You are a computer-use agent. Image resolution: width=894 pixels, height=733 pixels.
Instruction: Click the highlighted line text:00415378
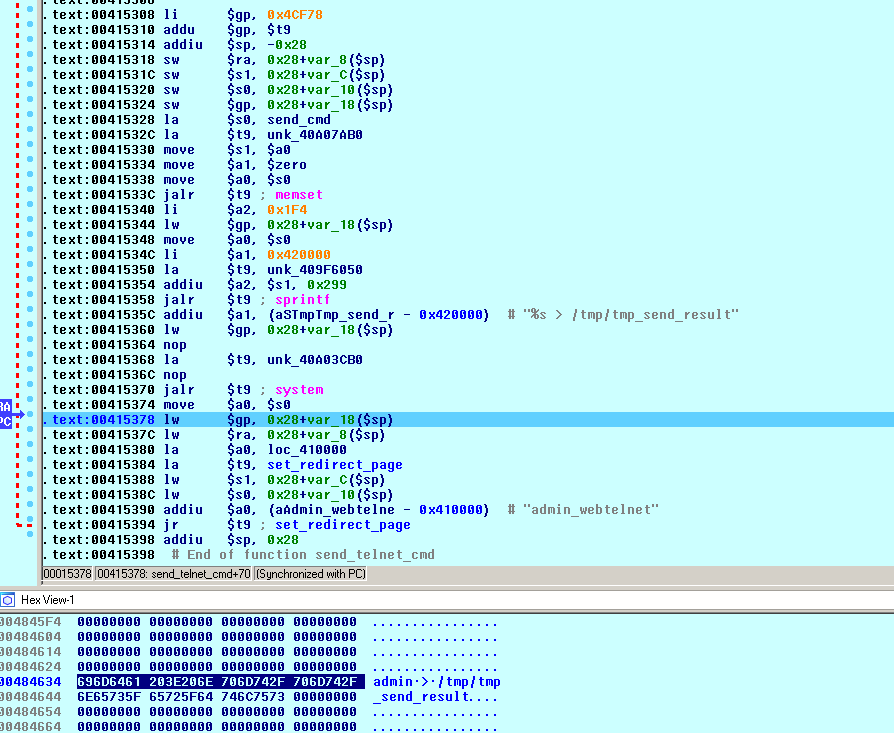pyautogui.click(x=468, y=420)
